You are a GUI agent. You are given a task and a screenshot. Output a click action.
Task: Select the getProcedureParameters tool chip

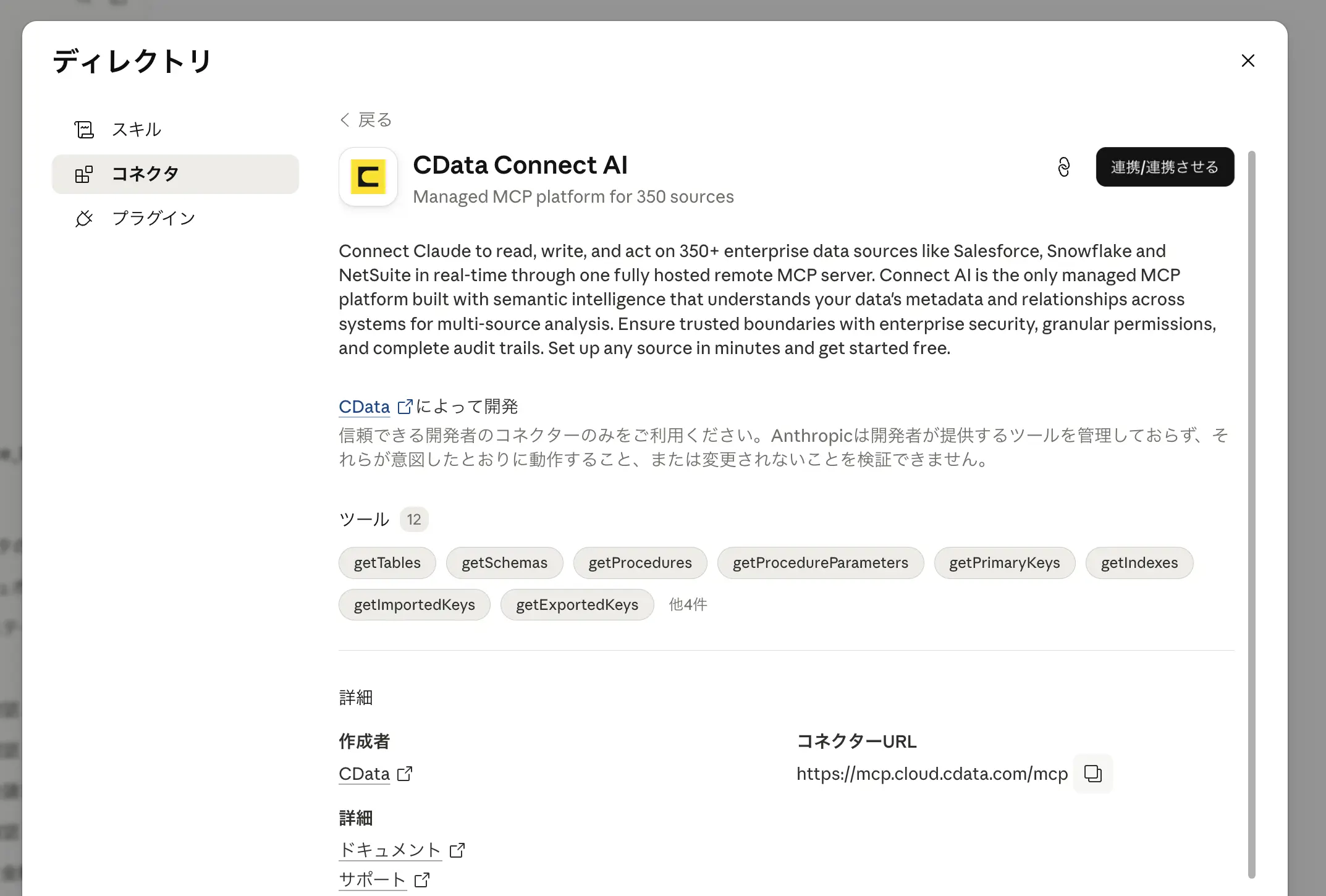click(x=821, y=563)
